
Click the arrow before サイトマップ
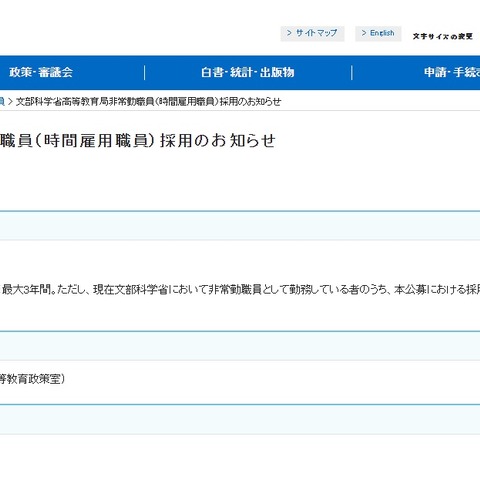289,33
